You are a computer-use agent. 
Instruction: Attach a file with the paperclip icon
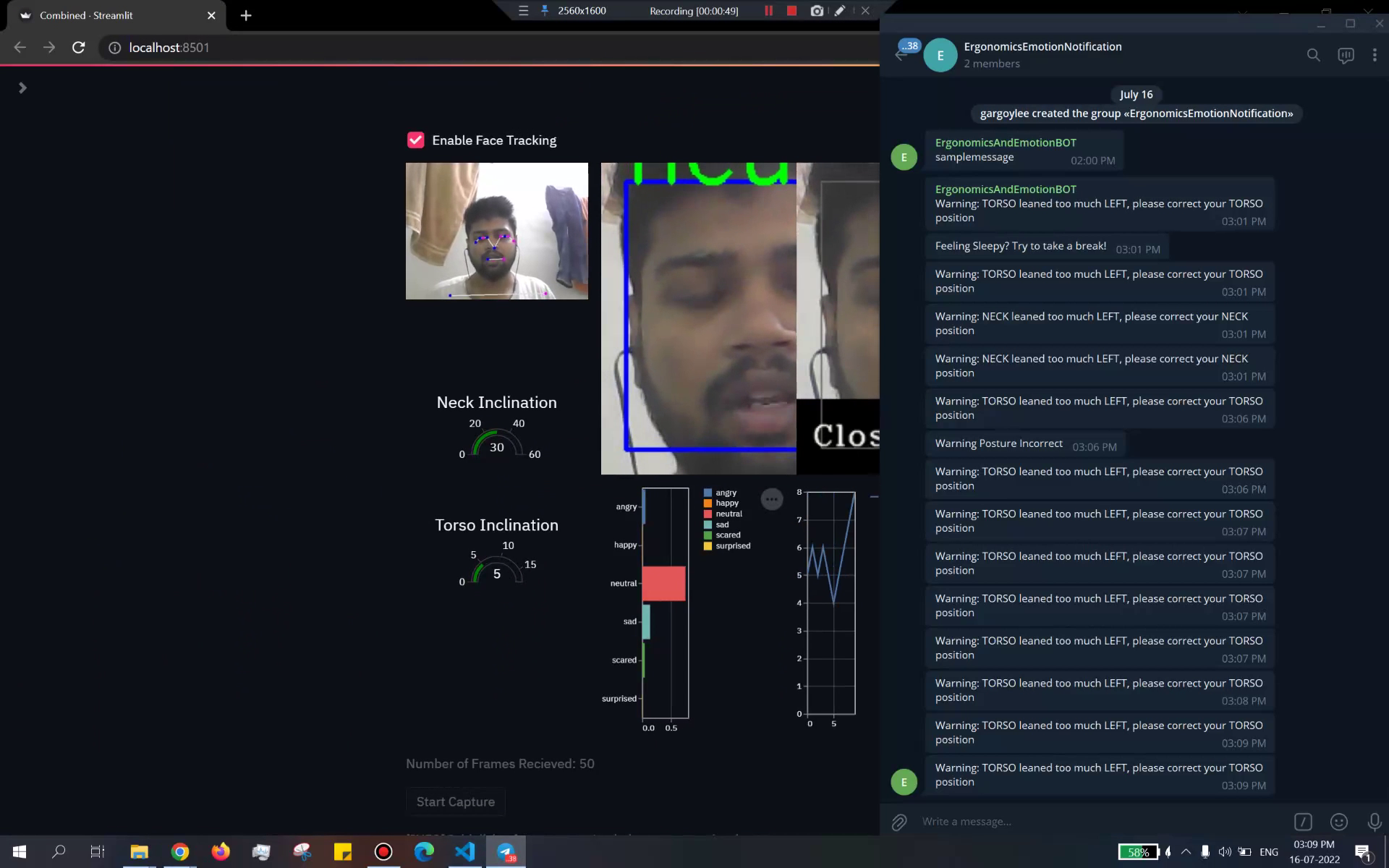pyautogui.click(x=899, y=822)
